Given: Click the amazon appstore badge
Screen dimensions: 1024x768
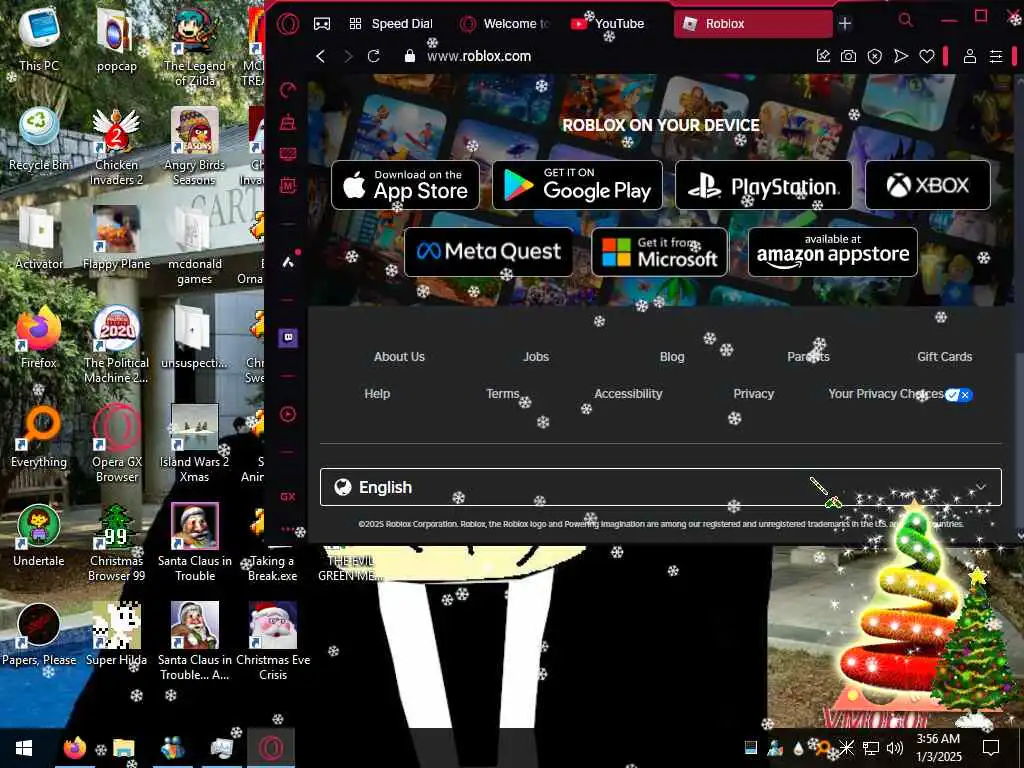Looking at the screenshot, I should [x=833, y=251].
